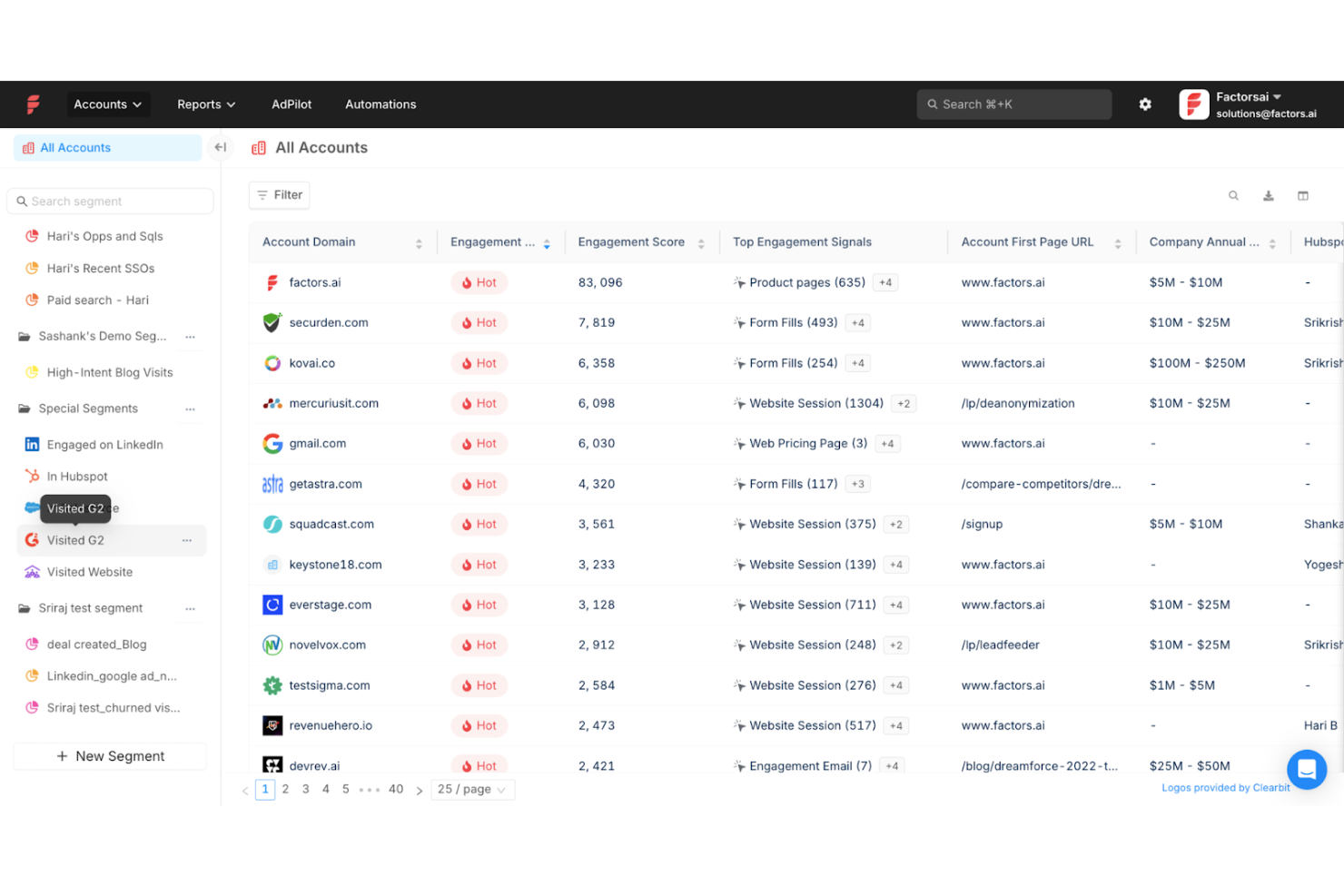Viewport: 1344px width, 896px height.
Task: Click the Search segment input field
Action: coord(110,201)
